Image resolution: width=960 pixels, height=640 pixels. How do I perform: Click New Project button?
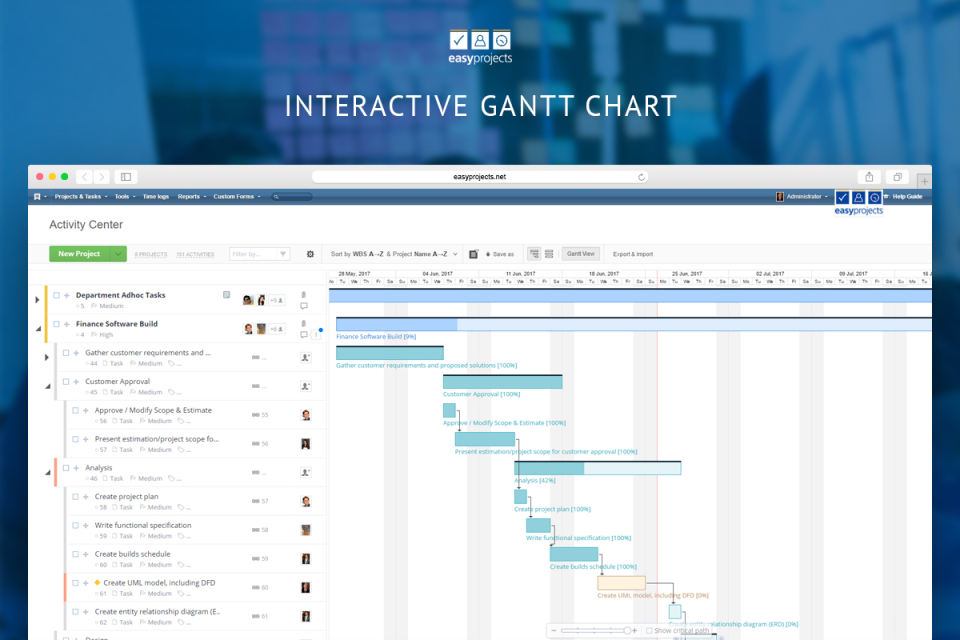click(80, 254)
